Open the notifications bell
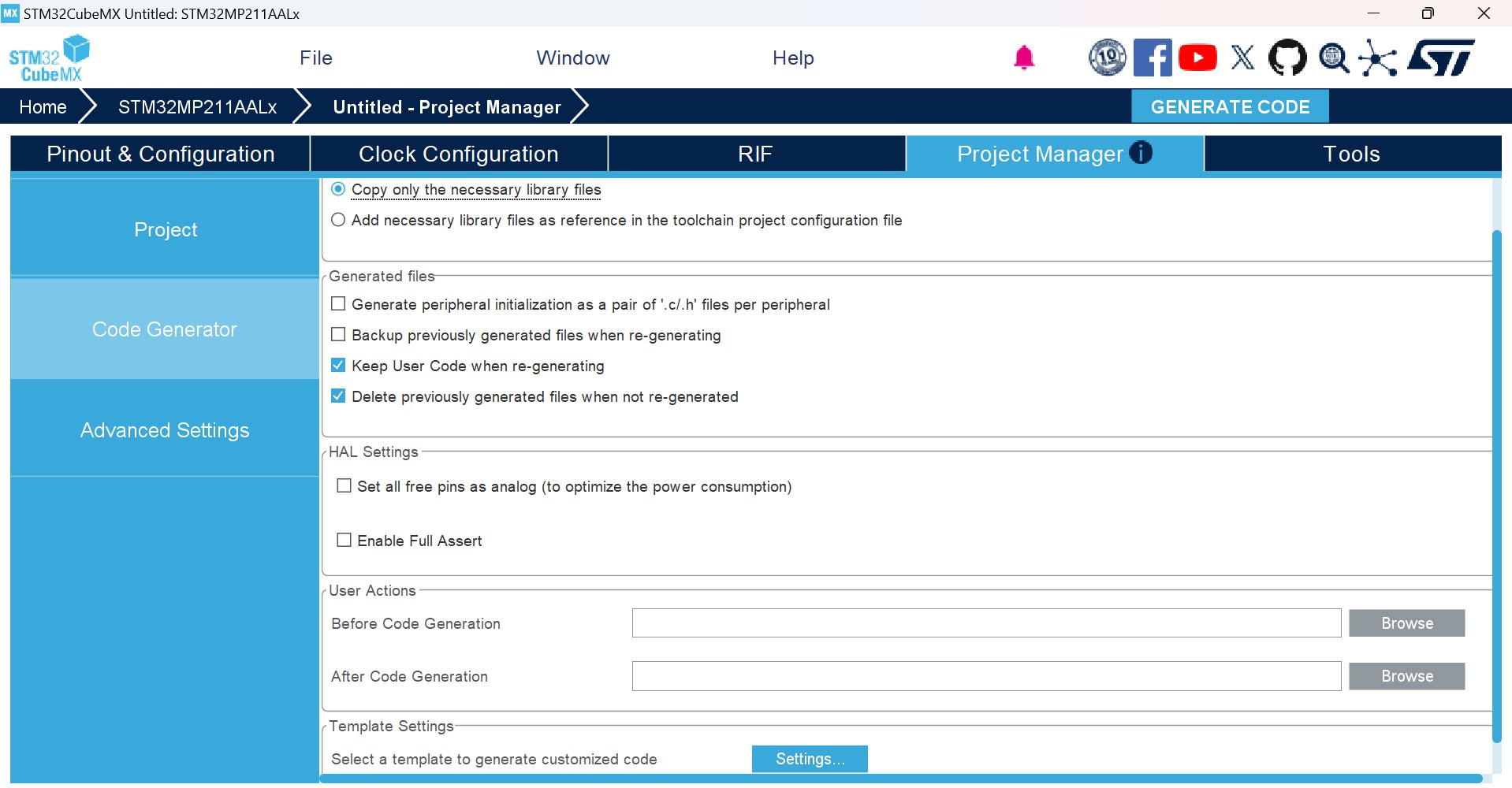This screenshot has height=788, width=1512. (1024, 58)
